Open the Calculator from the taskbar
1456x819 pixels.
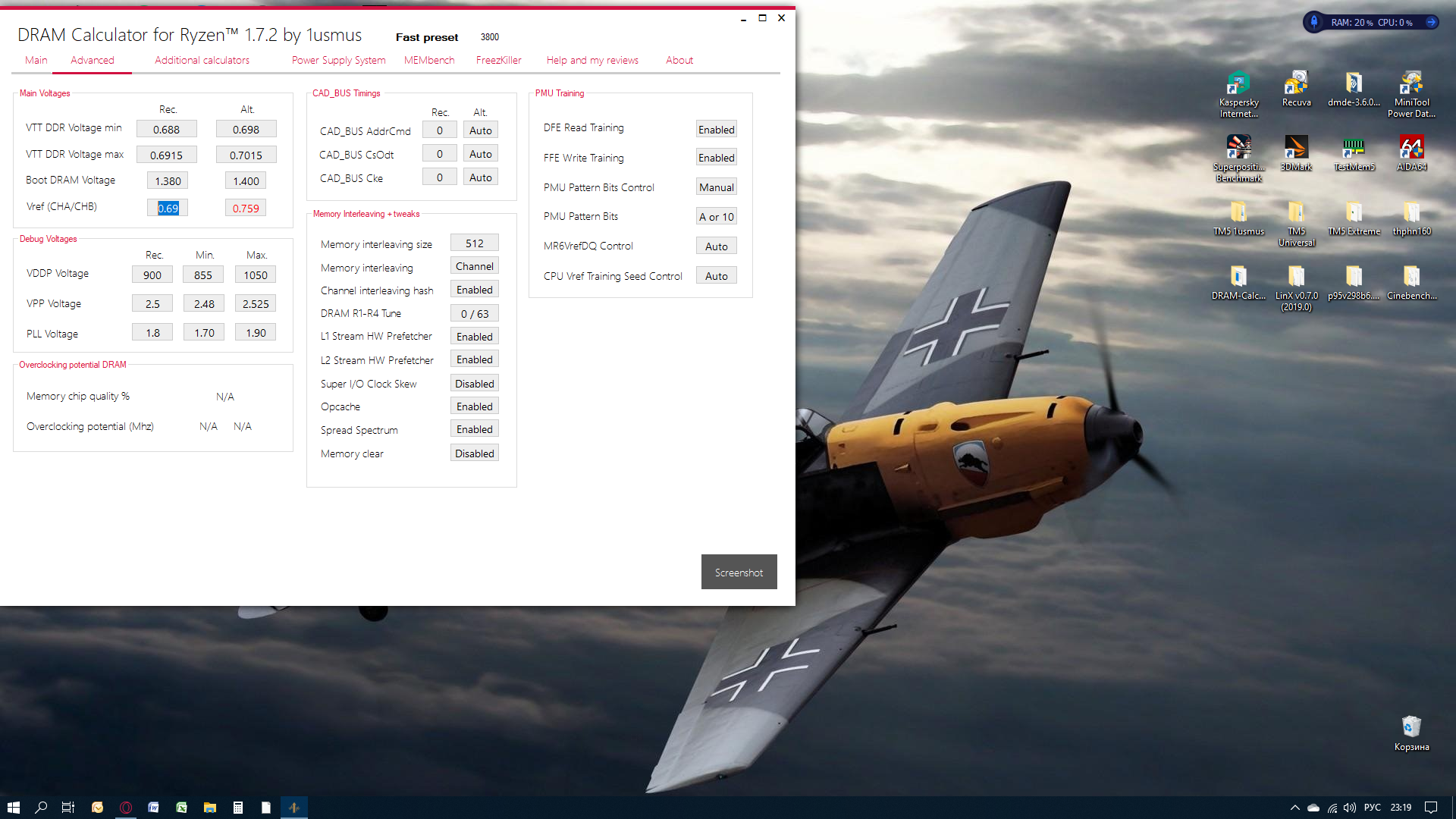pyautogui.click(x=238, y=808)
